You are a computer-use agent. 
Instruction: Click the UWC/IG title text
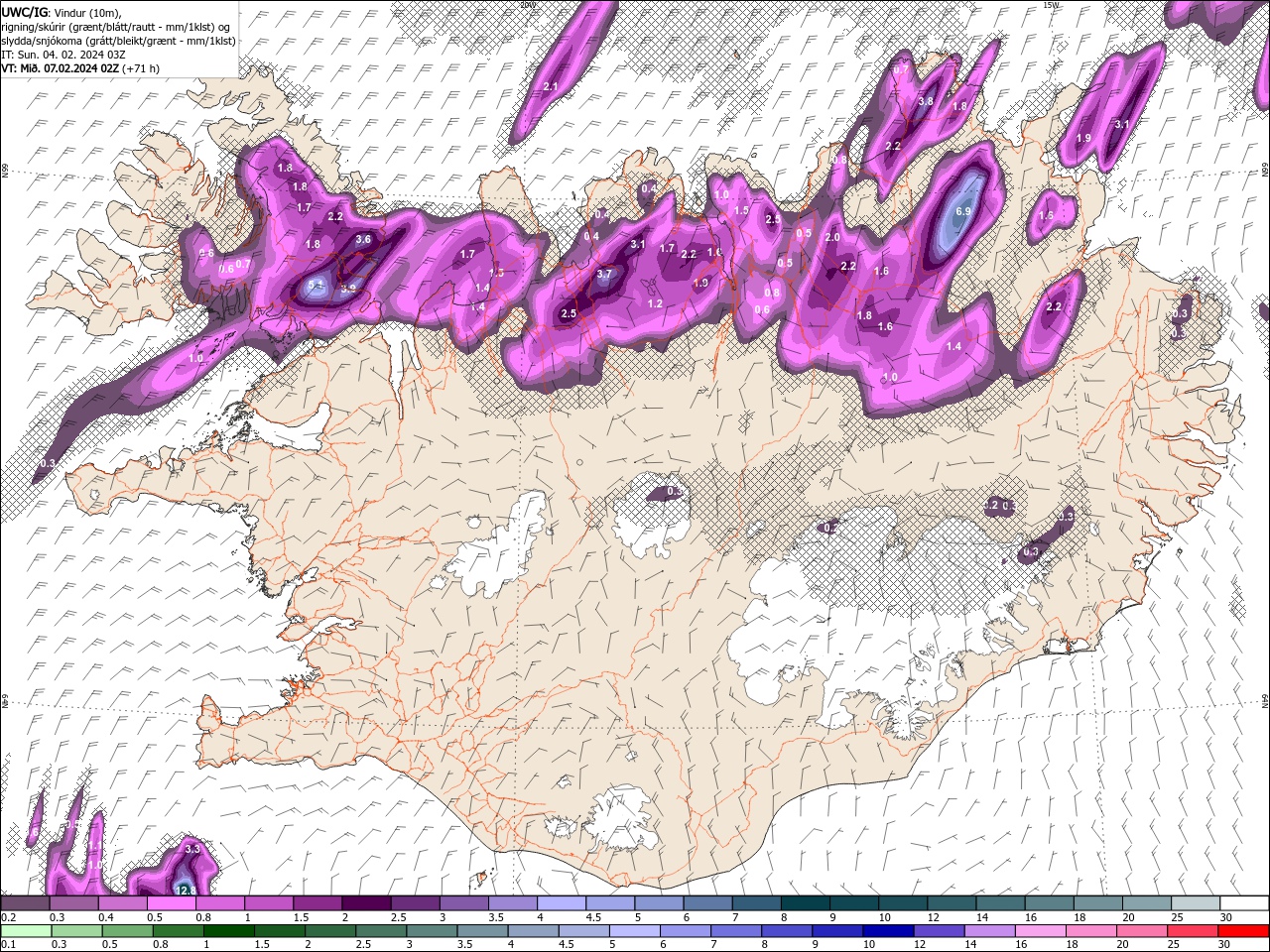coord(25,12)
